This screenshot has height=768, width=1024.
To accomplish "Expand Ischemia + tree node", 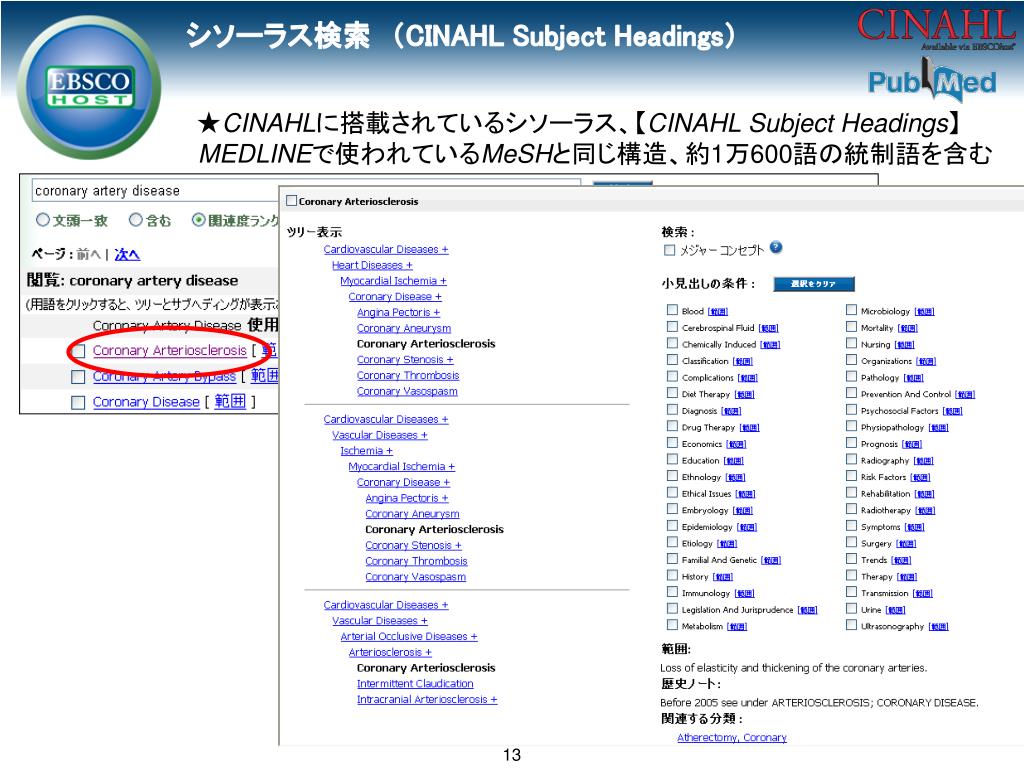I will click(366, 451).
